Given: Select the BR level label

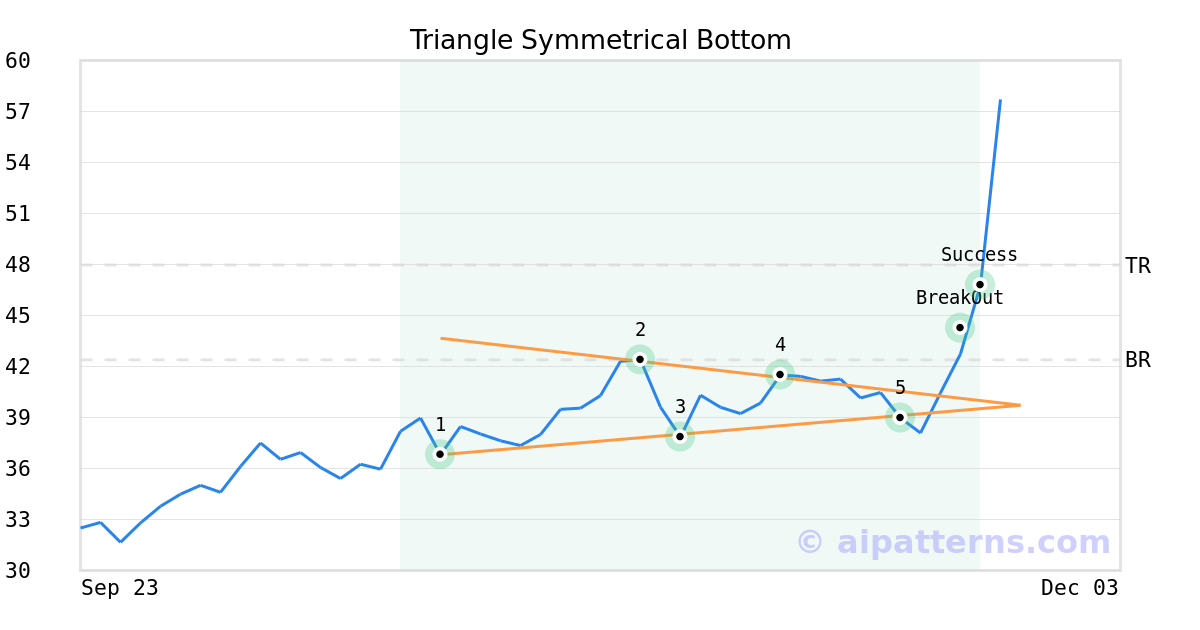Looking at the screenshot, I should pyautogui.click(x=1138, y=360).
